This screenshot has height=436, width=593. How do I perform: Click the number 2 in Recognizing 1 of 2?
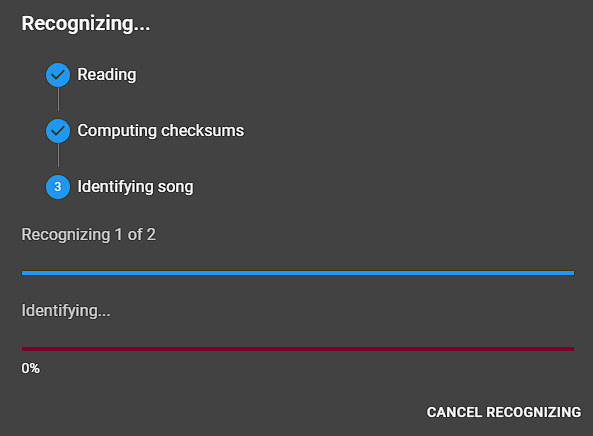[x=151, y=234]
